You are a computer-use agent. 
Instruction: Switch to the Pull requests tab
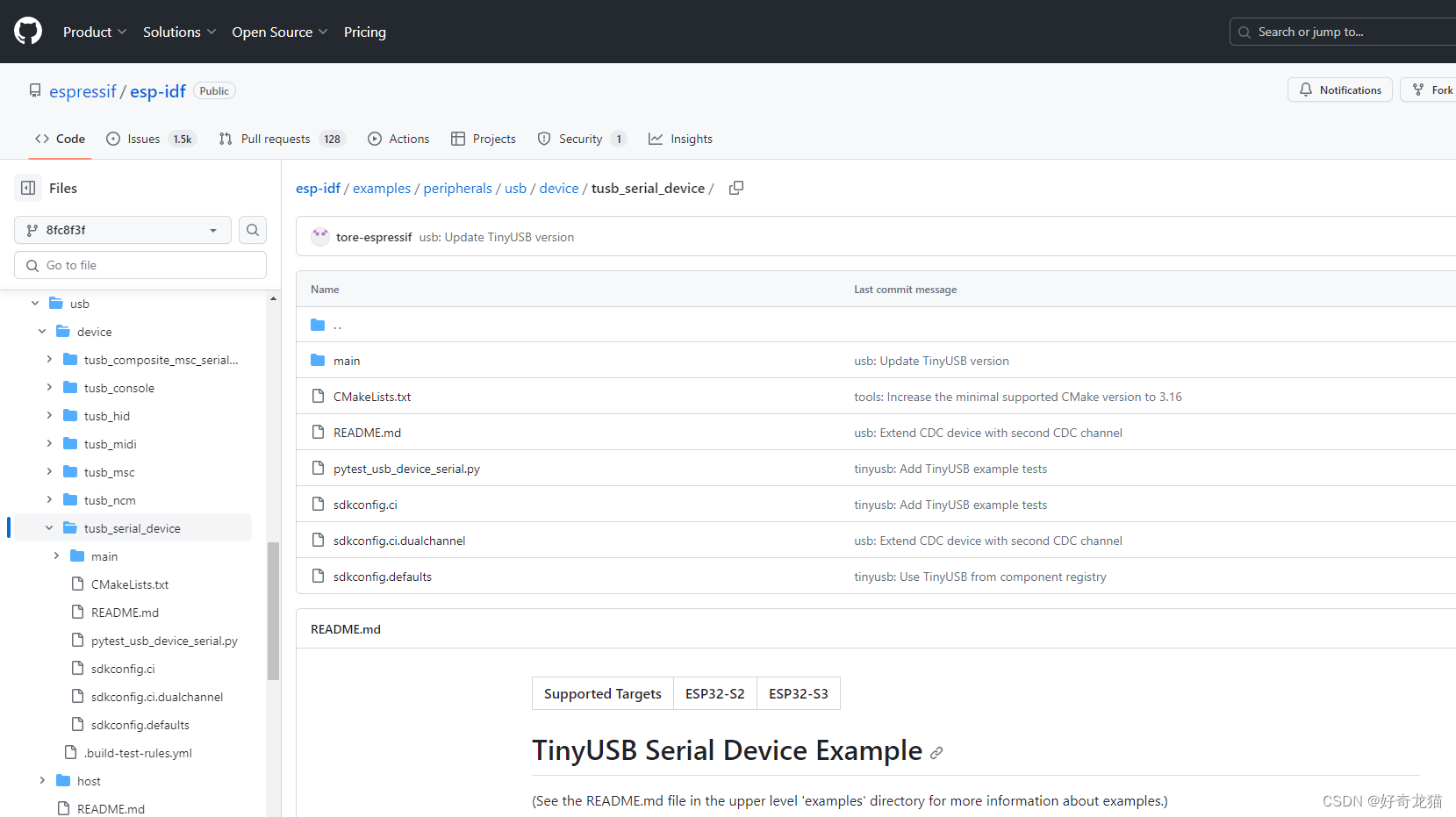(282, 139)
